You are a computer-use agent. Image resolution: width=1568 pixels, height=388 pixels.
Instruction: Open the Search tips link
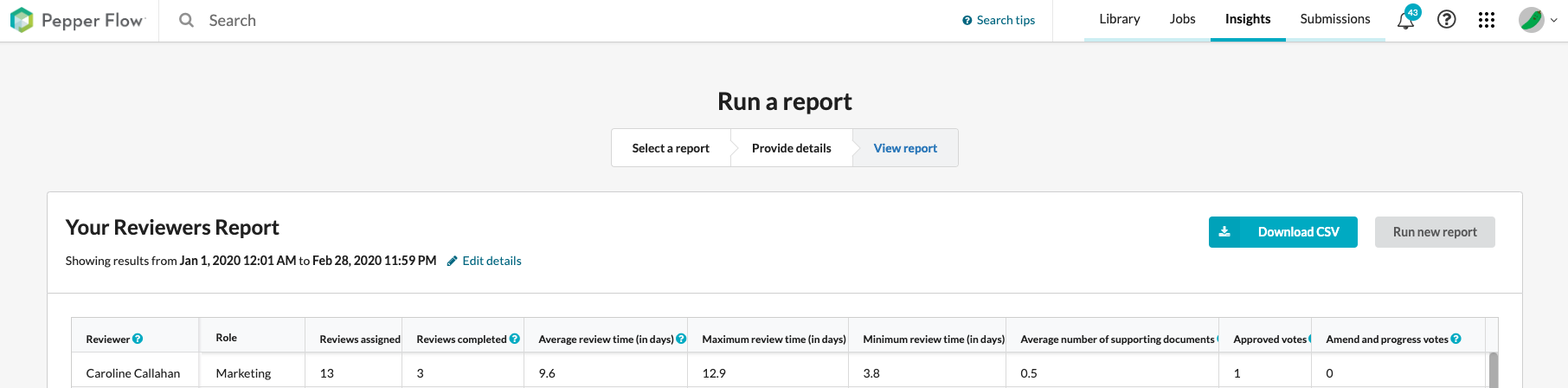1006,20
